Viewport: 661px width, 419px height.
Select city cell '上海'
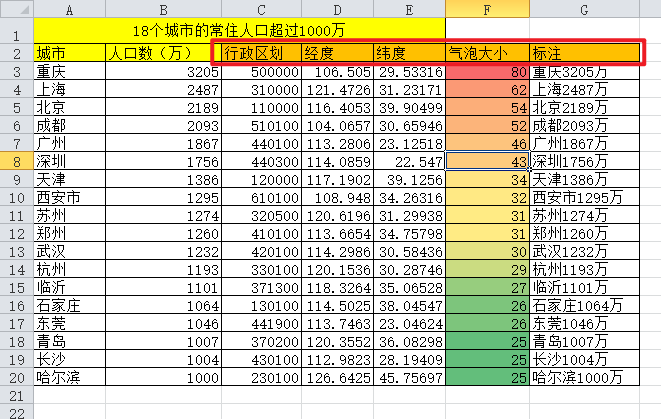[70, 89]
